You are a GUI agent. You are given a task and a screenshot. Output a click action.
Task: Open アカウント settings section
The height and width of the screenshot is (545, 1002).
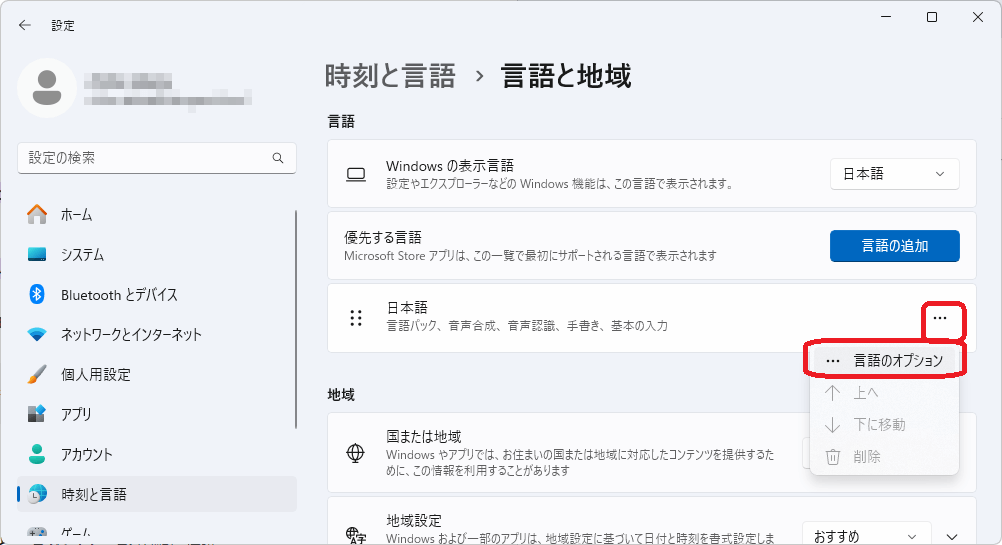pos(86,454)
